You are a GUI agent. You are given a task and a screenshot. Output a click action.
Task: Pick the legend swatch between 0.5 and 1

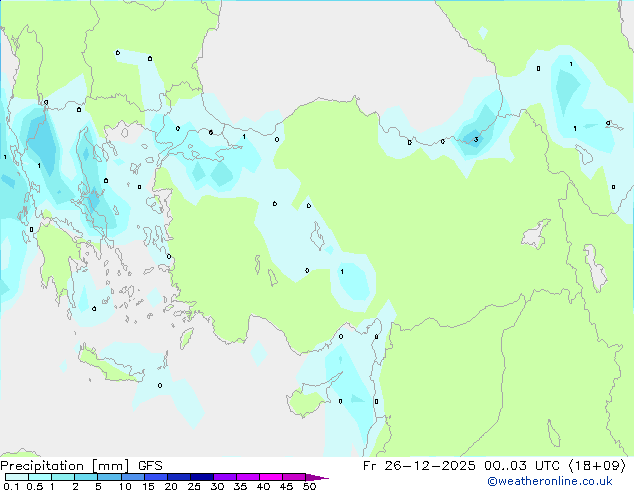click(40, 477)
